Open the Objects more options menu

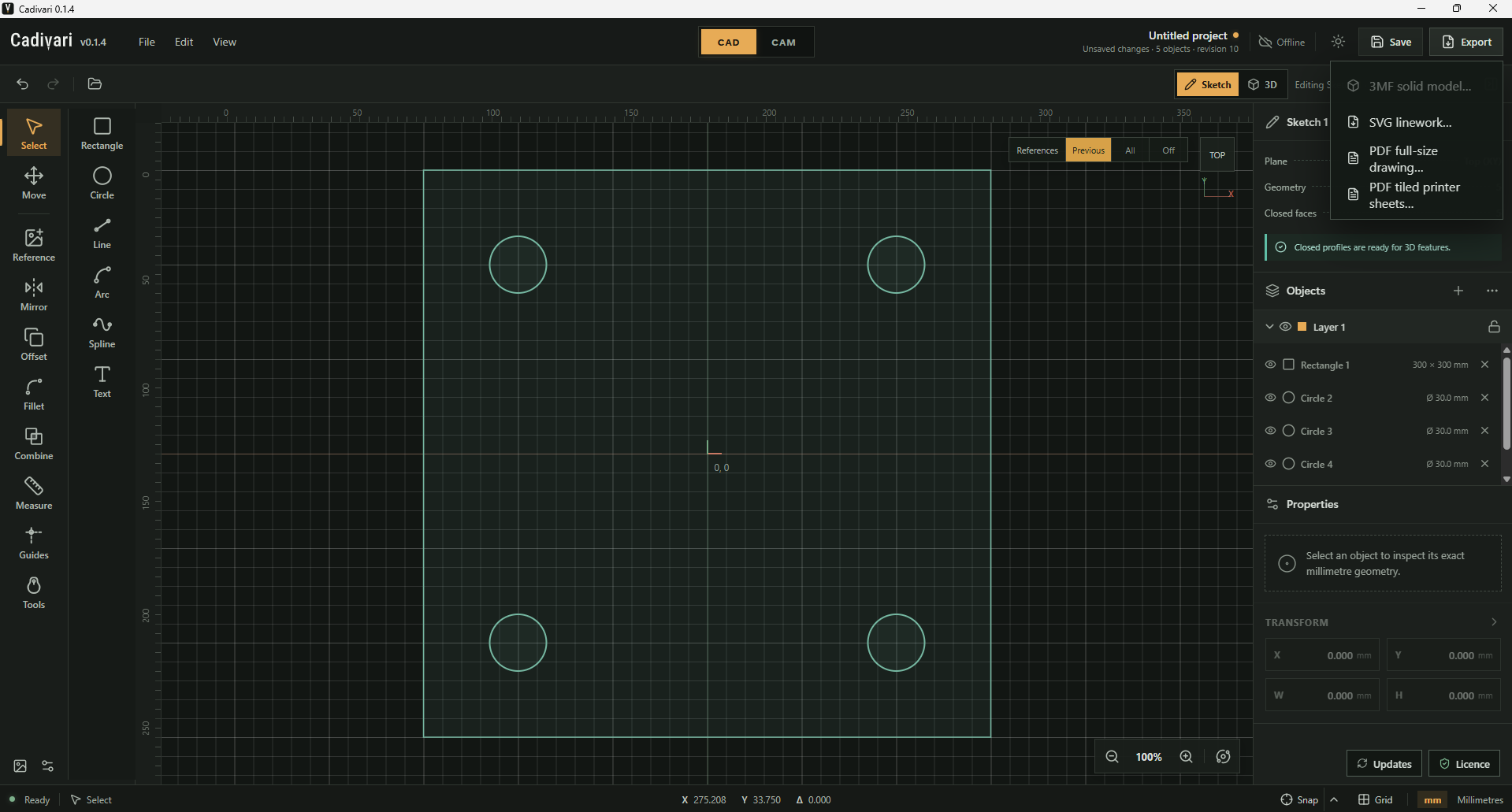tap(1492, 291)
